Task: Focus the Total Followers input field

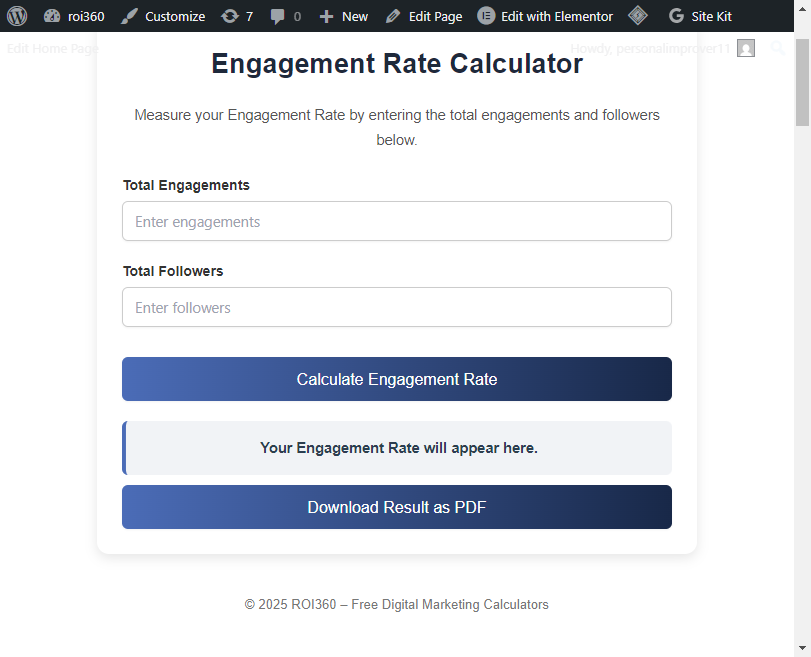Action: point(397,307)
